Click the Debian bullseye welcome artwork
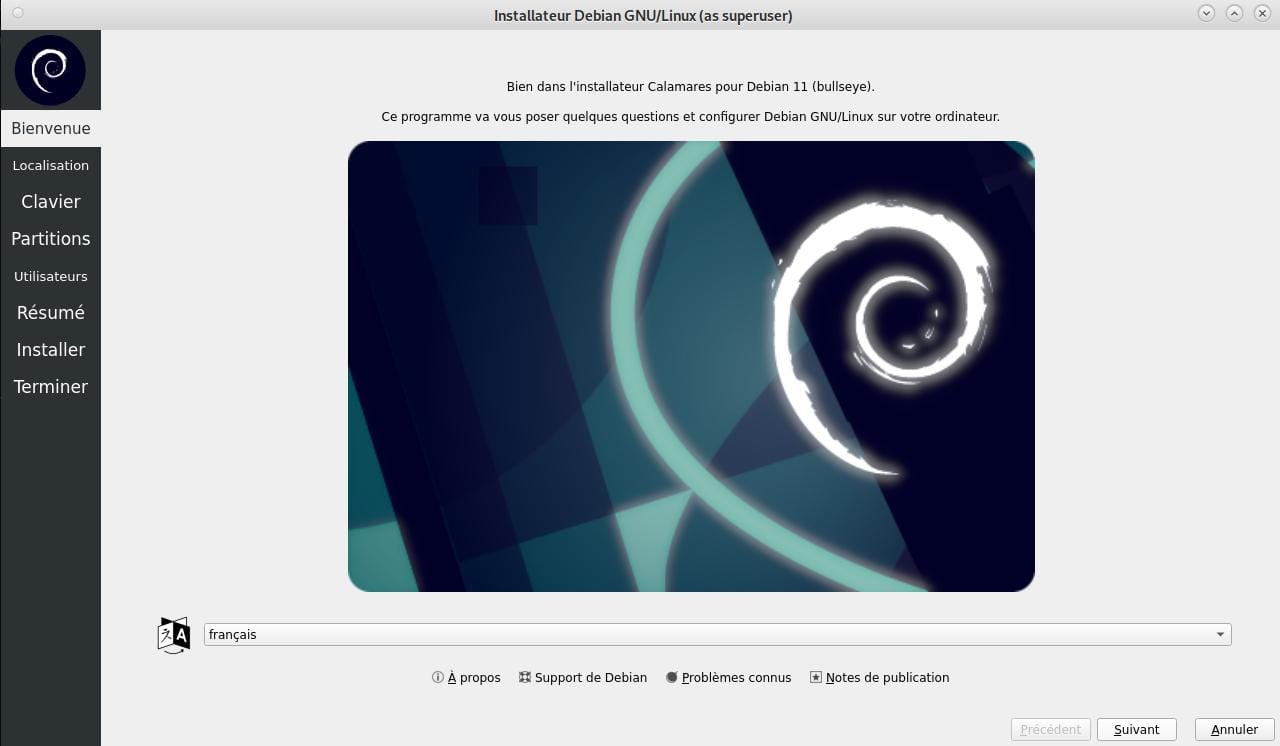 pyautogui.click(x=691, y=366)
